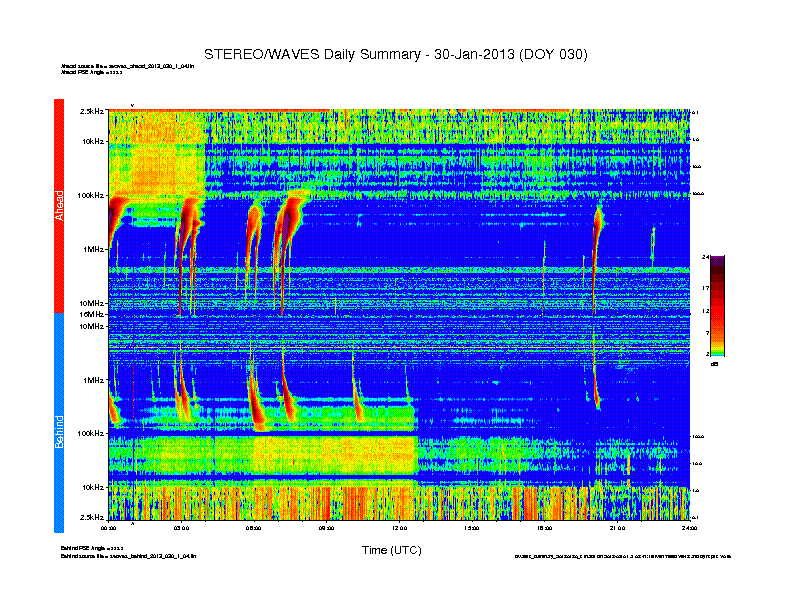This screenshot has height=612, width=792.
Task: Click the STEREO/WAVES Daily Summary title
Action: click(395, 55)
